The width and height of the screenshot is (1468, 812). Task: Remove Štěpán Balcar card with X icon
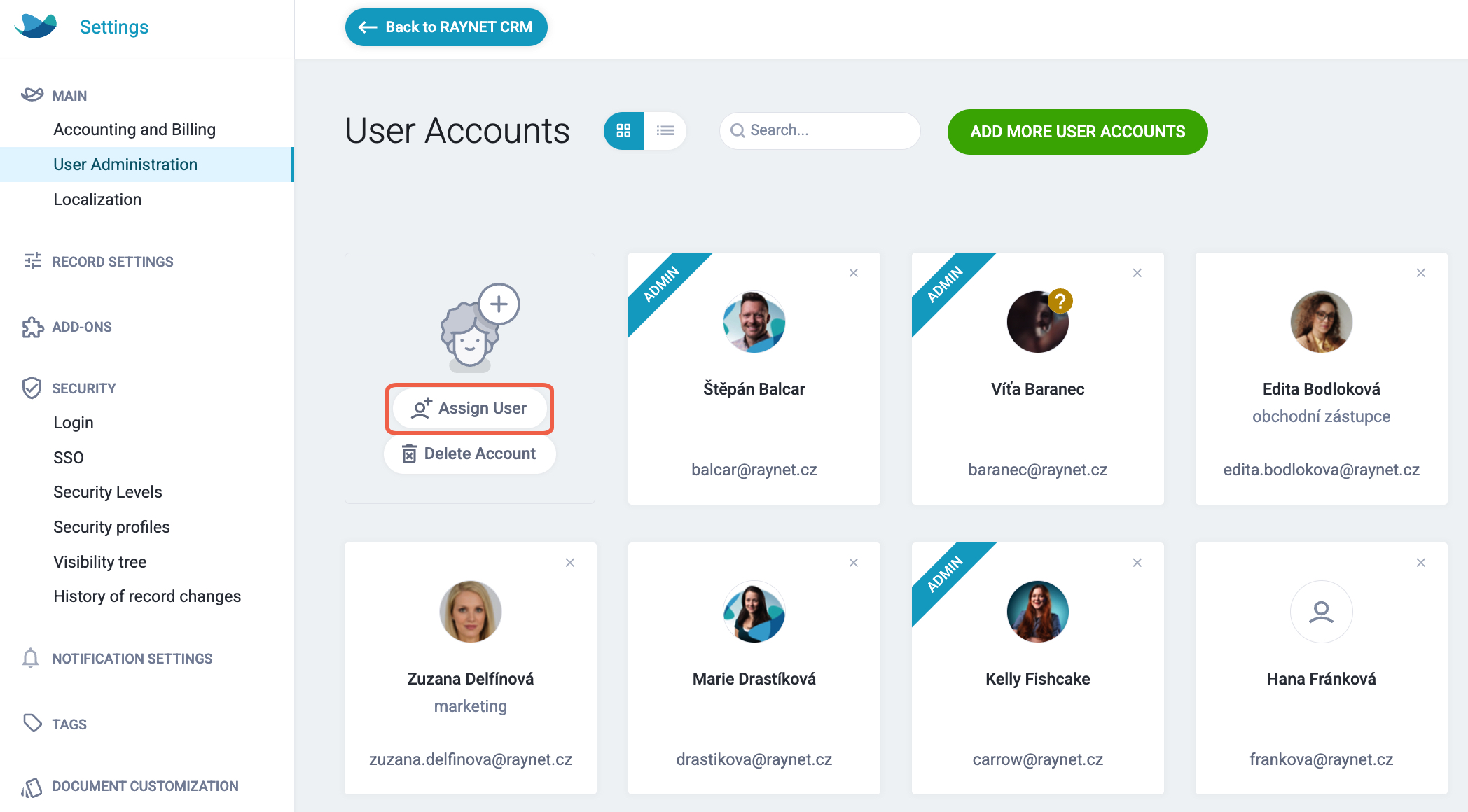[854, 273]
